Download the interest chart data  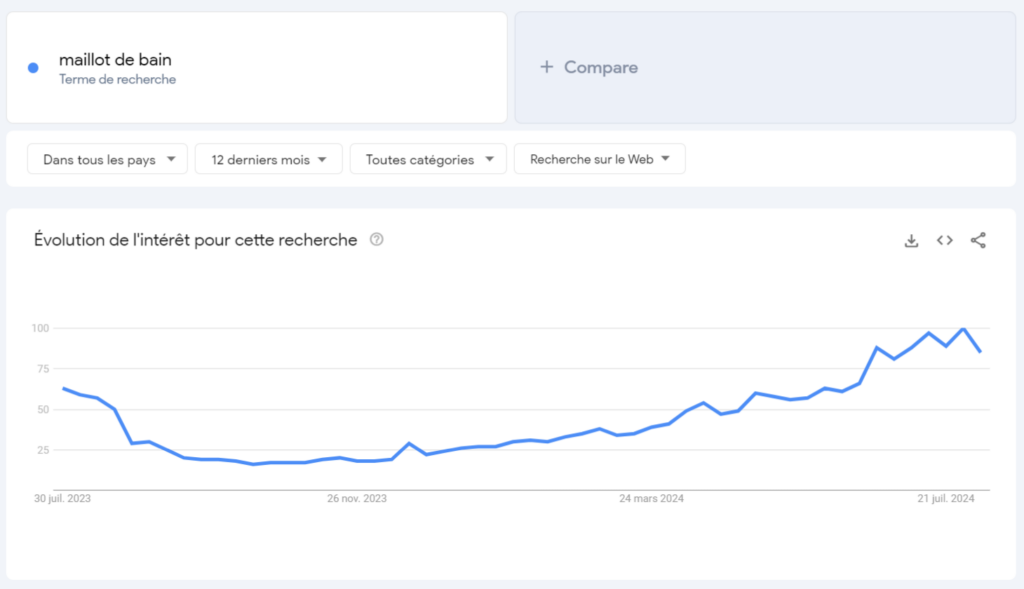pos(911,240)
